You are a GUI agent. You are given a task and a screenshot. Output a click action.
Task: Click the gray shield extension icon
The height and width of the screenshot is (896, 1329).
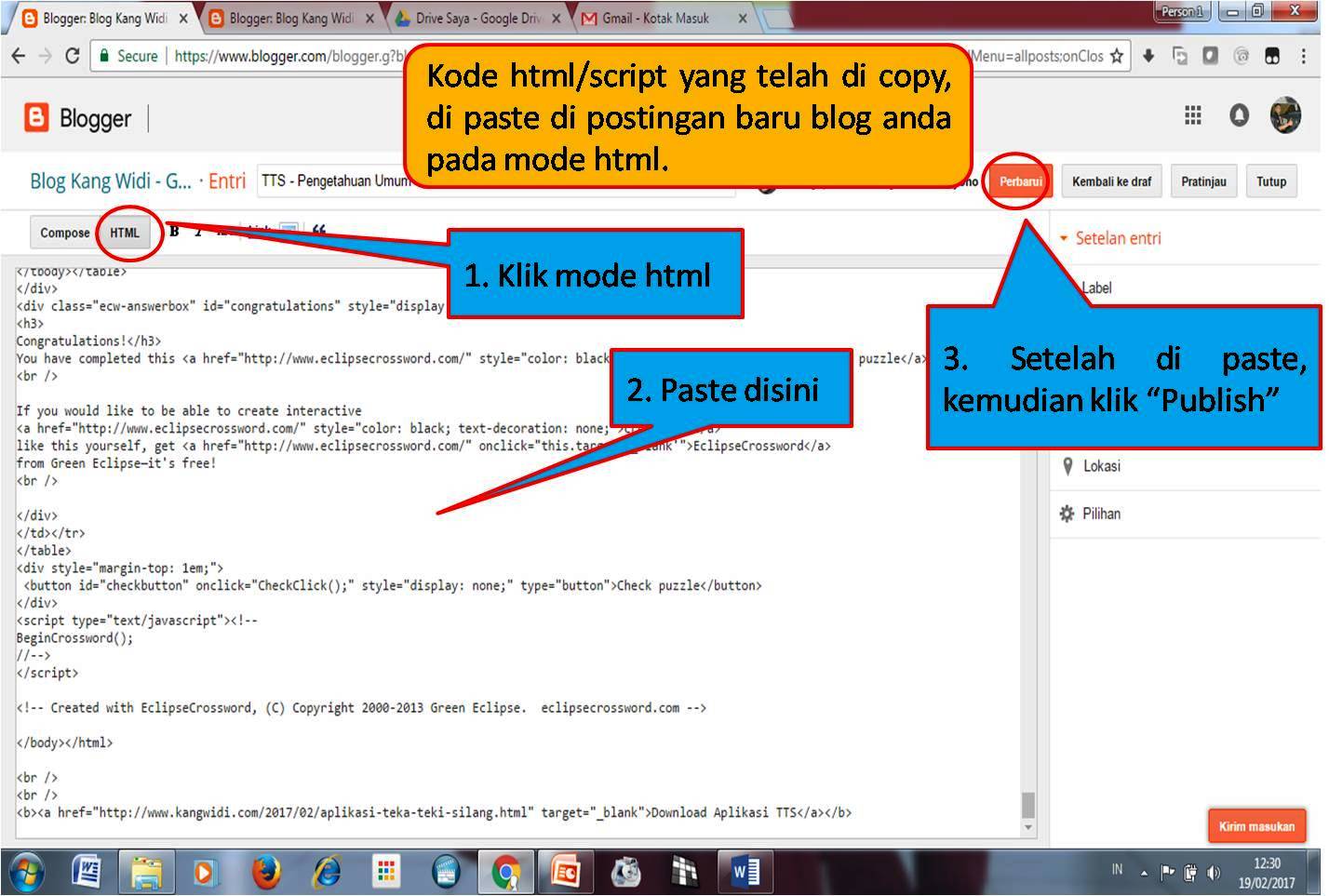[x=1210, y=56]
